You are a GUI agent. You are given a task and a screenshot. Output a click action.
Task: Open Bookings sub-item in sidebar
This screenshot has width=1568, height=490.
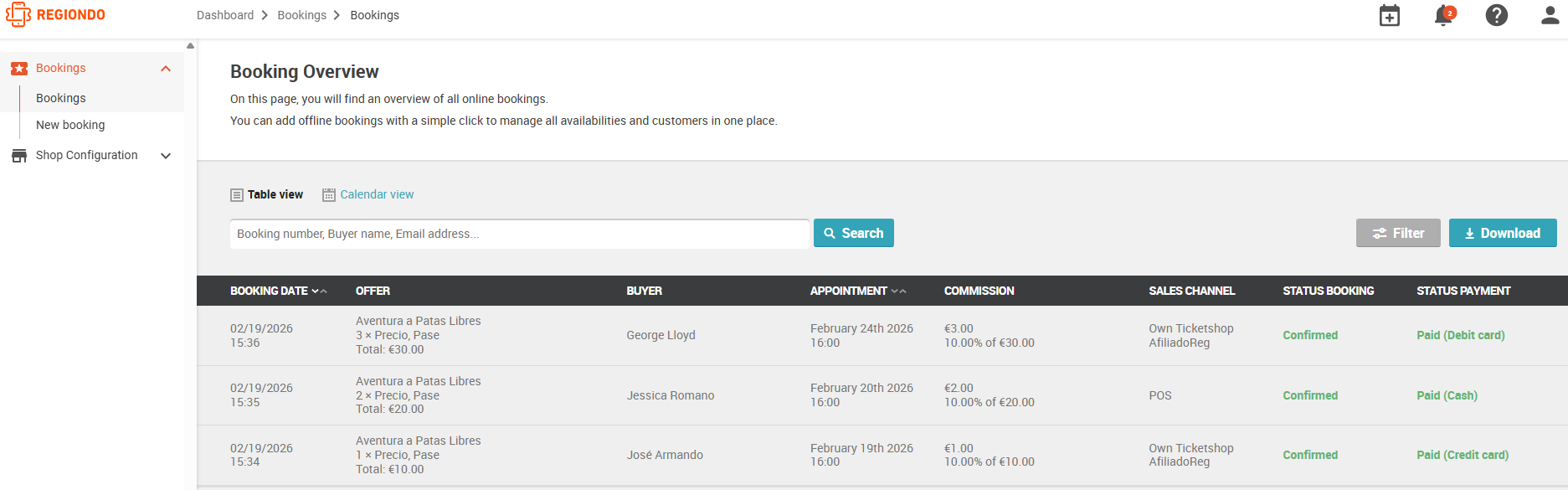61,98
